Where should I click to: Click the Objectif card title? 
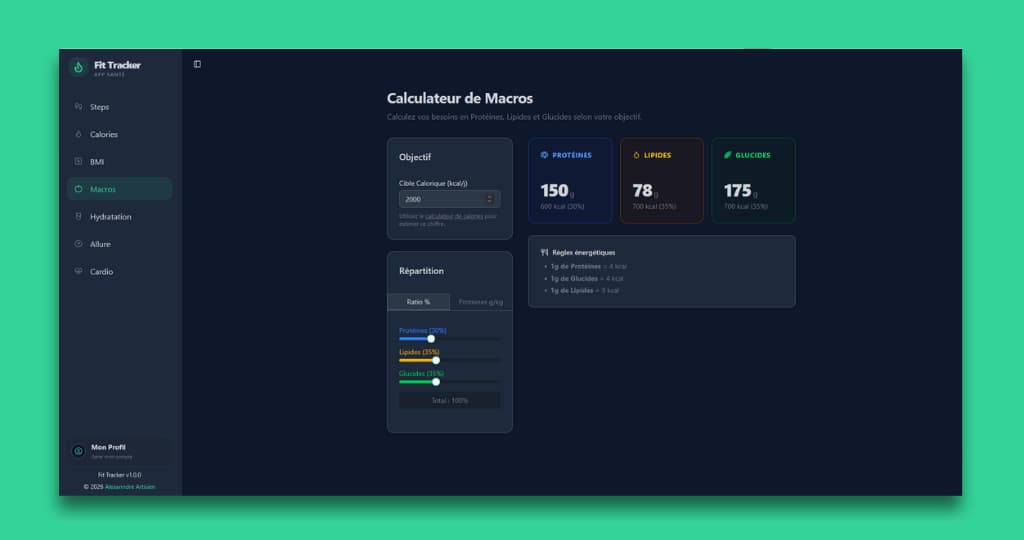[x=415, y=157]
